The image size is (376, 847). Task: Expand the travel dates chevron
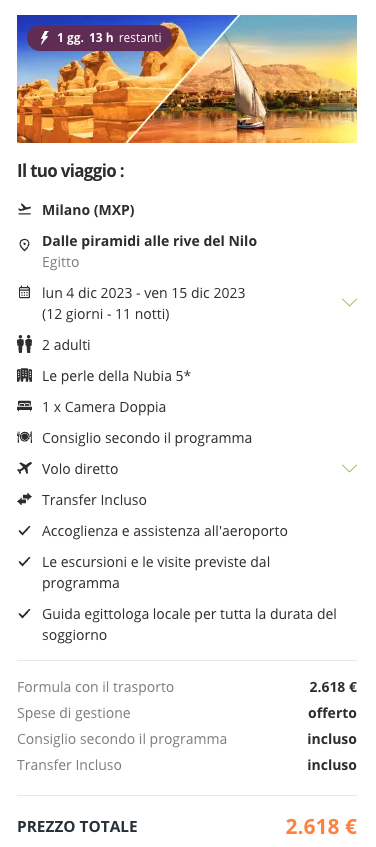[350, 302]
